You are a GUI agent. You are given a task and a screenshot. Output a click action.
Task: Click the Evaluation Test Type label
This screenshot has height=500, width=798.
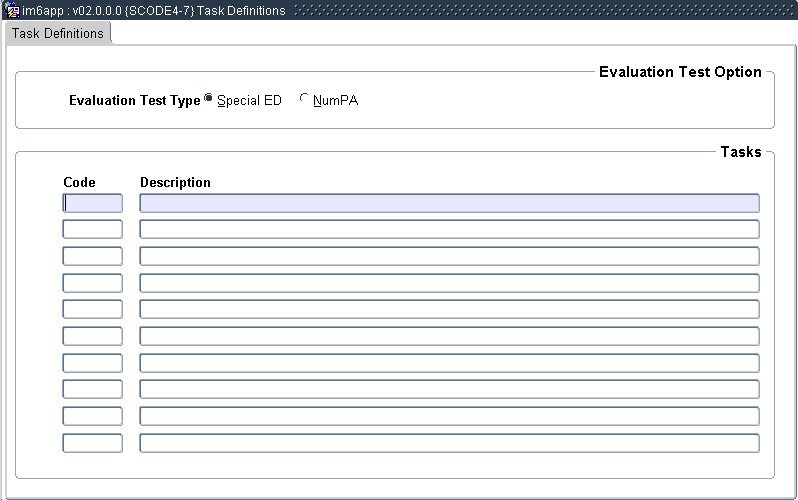[x=135, y=101]
